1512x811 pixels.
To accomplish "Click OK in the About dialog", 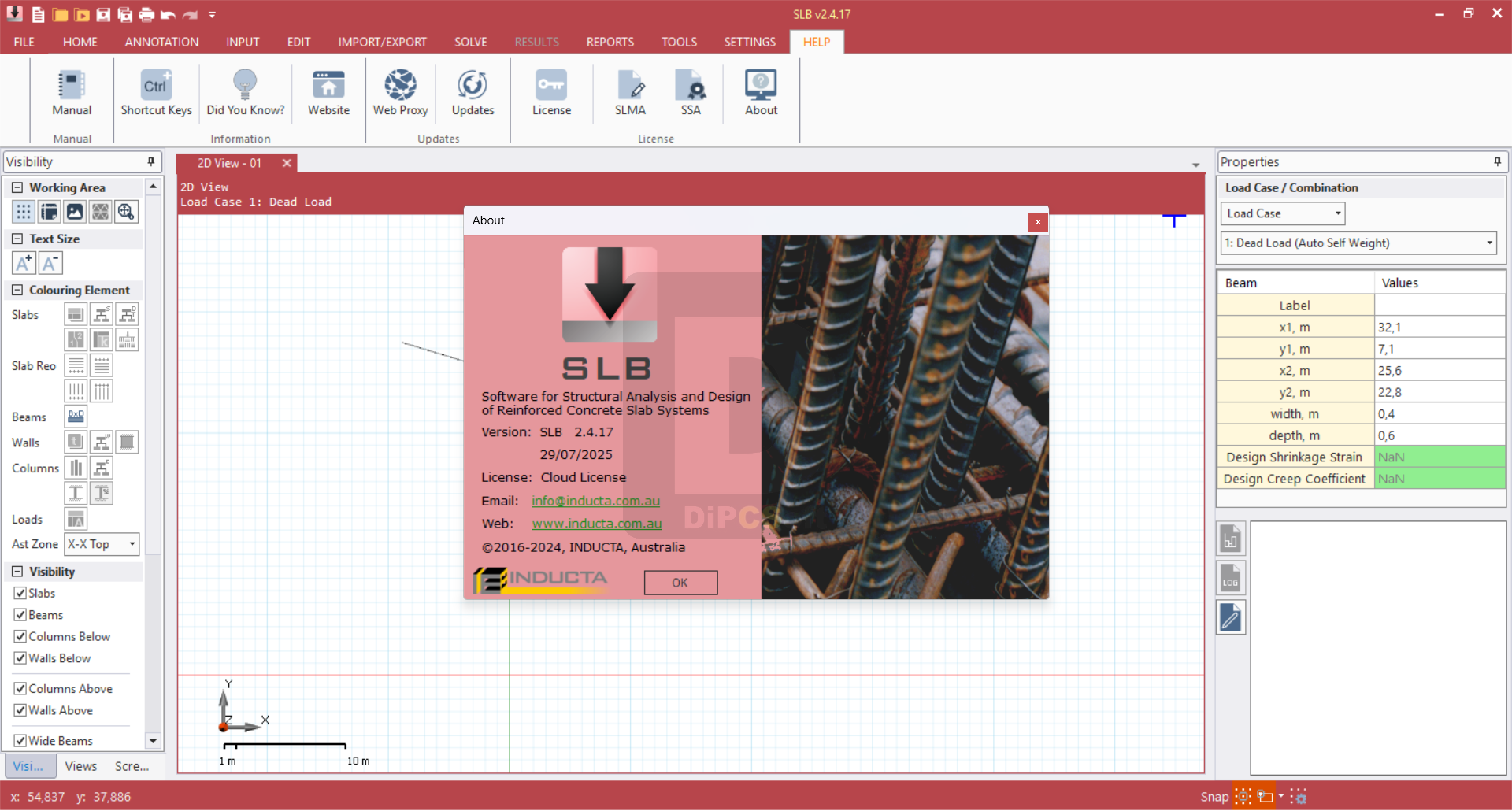I will pos(680,583).
